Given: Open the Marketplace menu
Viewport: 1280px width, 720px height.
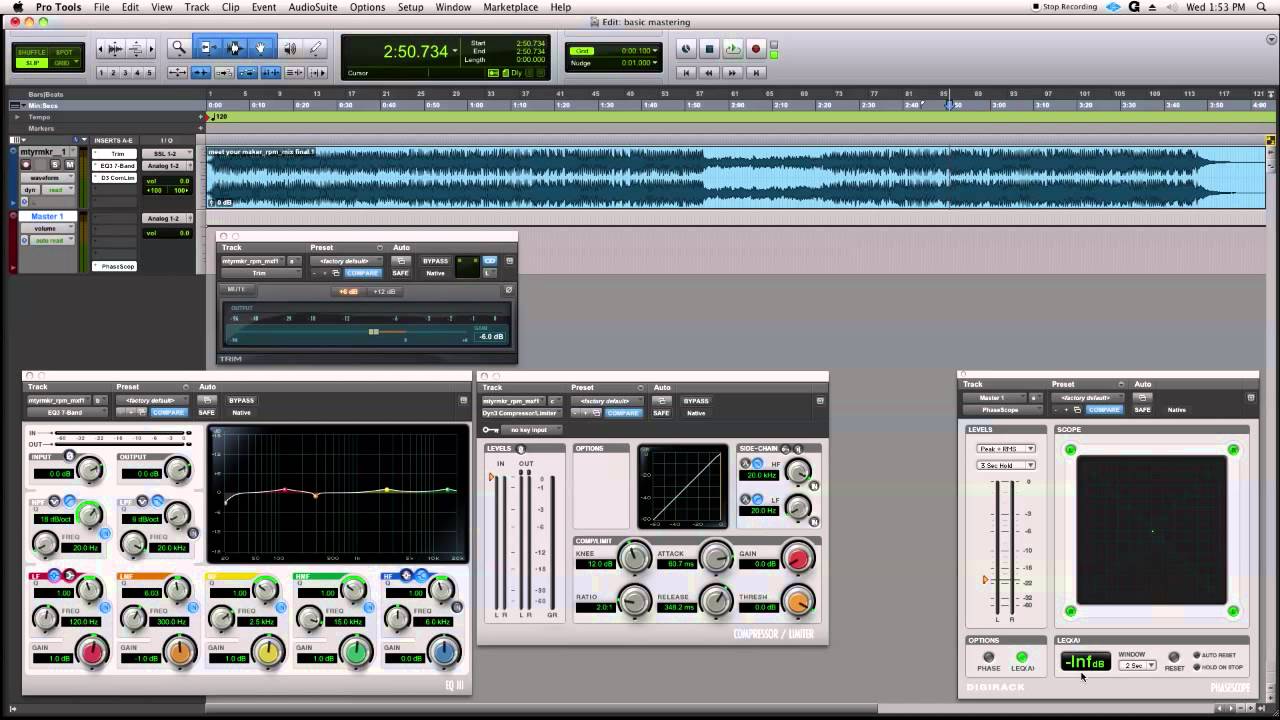Looking at the screenshot, I should tap(510, 7).
